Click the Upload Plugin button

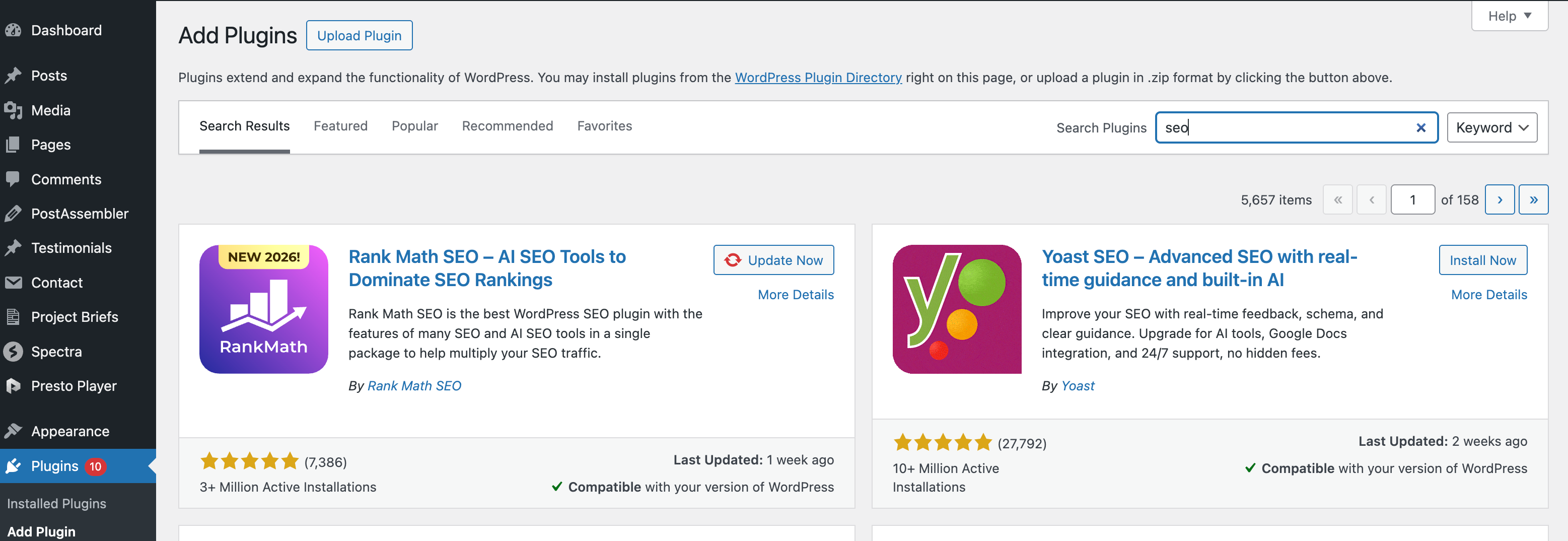359,35
